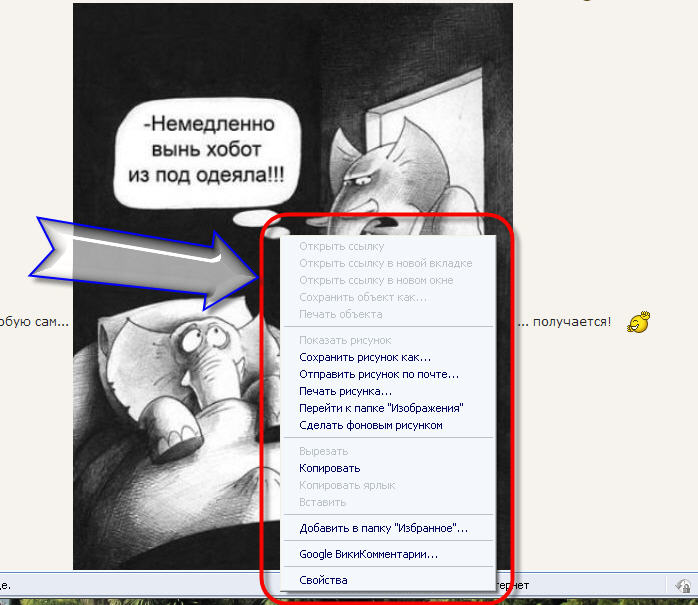Click greyed 'Вставить' menu entry
Image resolution: width=698 pixels, height=605 pixels.
[388, 502]
